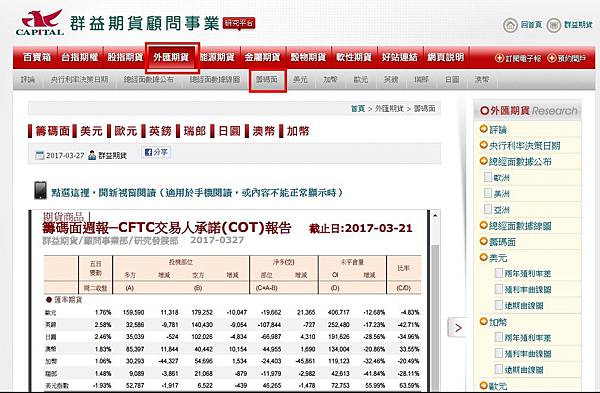Open the 外匯期貨 menu
Viewport: 600px width, 393px height.
pyautogui.click(x=171, y=57)
